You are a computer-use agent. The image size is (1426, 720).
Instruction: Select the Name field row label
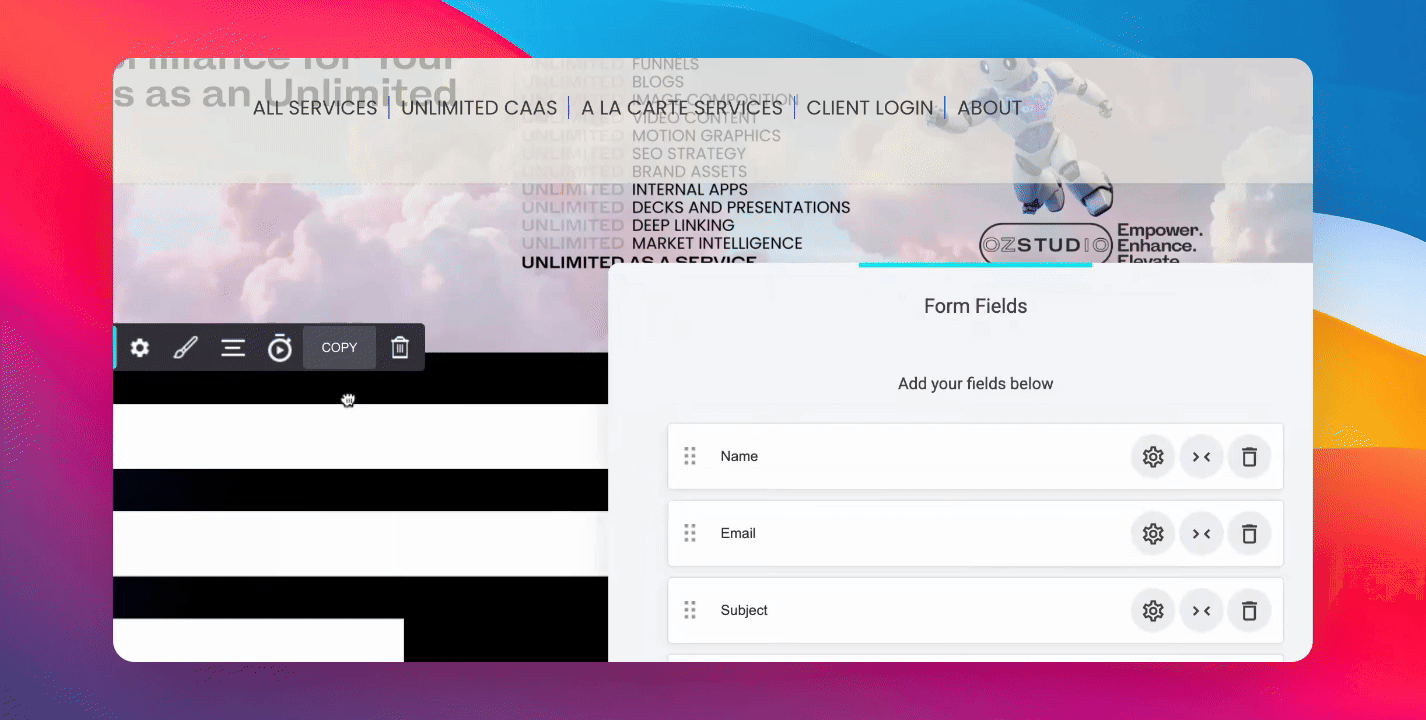coord(739,456)
